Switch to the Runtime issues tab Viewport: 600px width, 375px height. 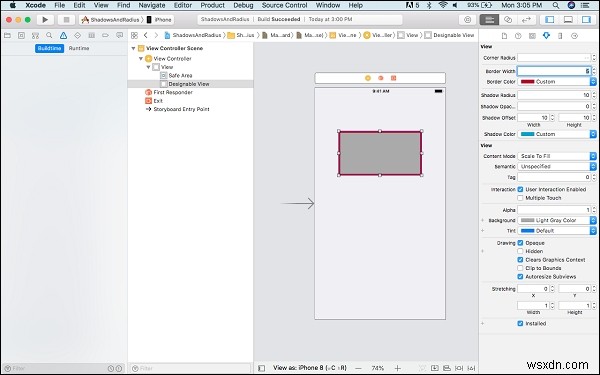[79, 48]
